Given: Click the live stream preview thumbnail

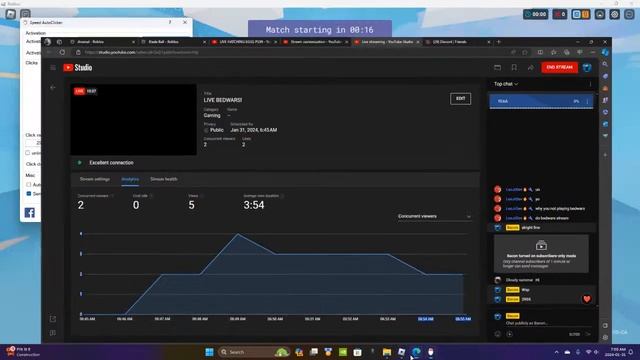Looking at the screenshot, I should pyautogui.click(x=133, y=120).
